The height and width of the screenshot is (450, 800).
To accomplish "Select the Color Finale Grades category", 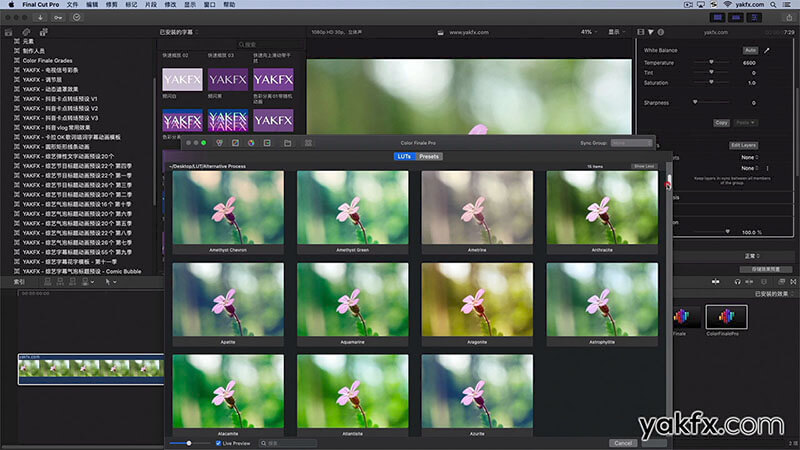I will point(47,60).
